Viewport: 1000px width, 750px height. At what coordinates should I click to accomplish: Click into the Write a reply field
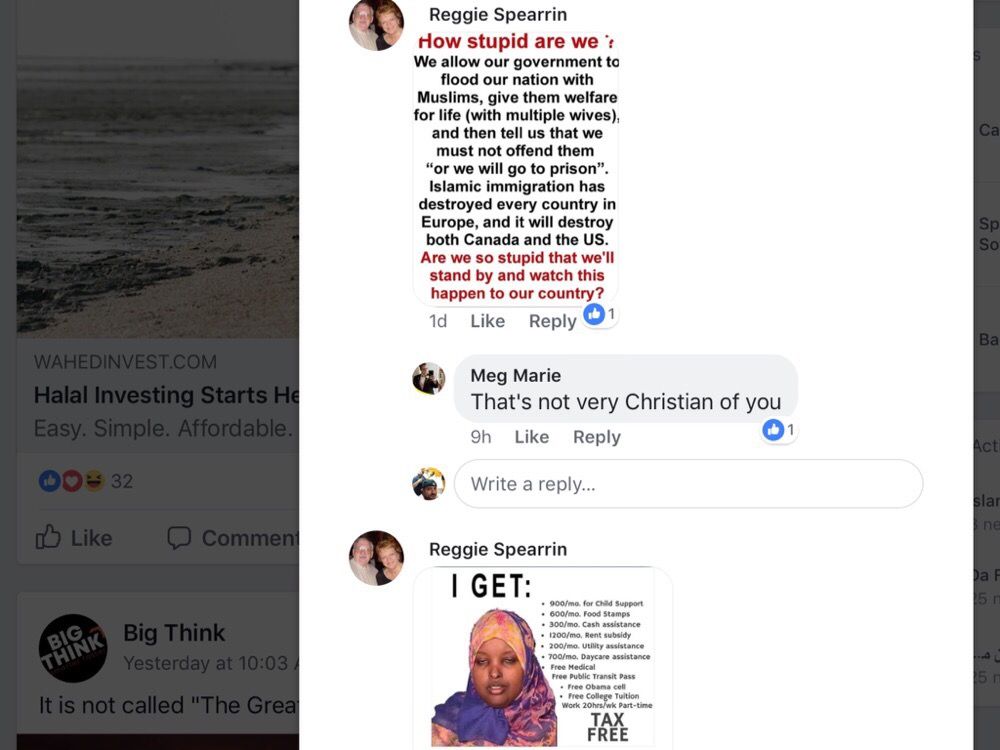pyautogui.click(x=688, y=483)
